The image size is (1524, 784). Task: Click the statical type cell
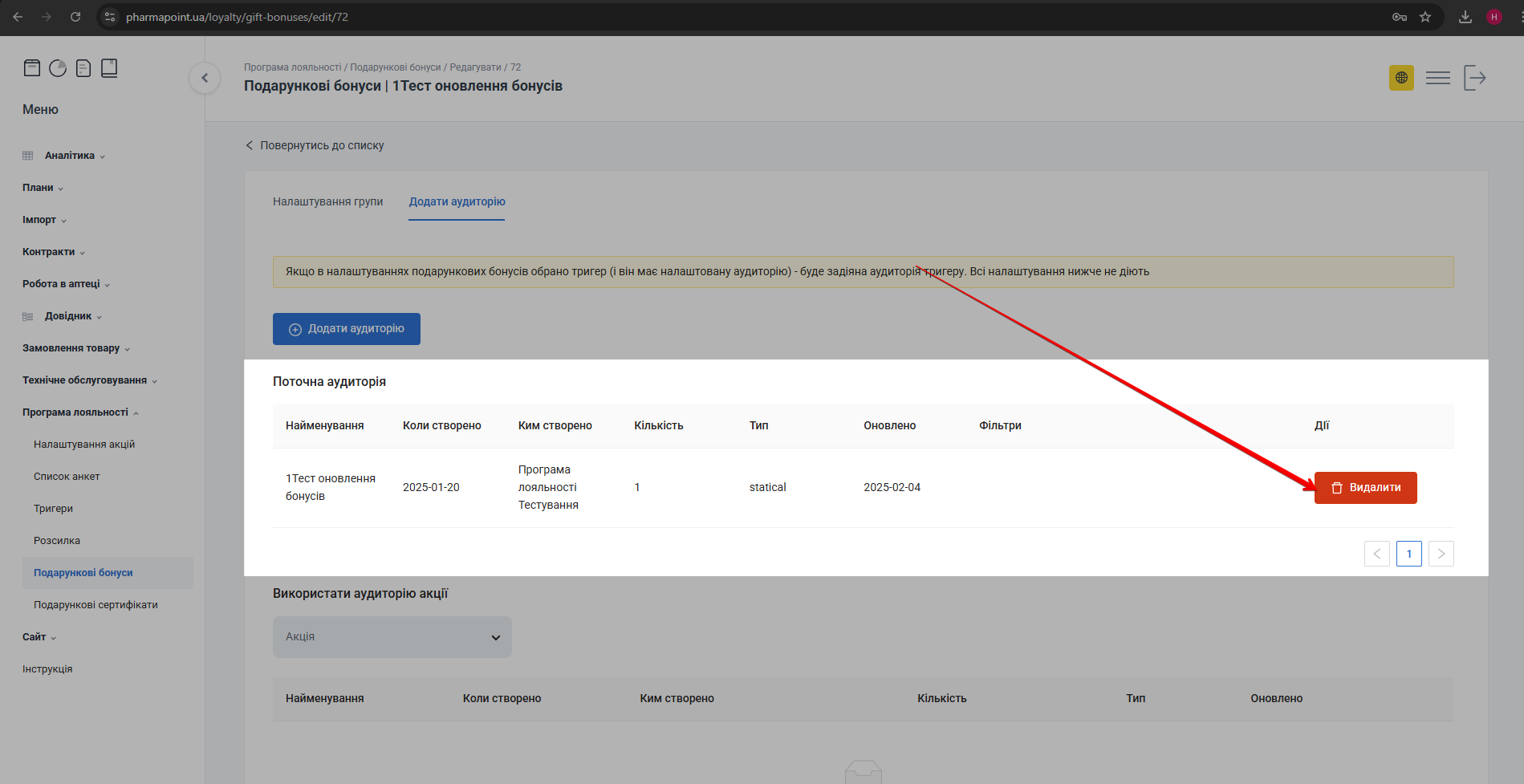[768, 488]
